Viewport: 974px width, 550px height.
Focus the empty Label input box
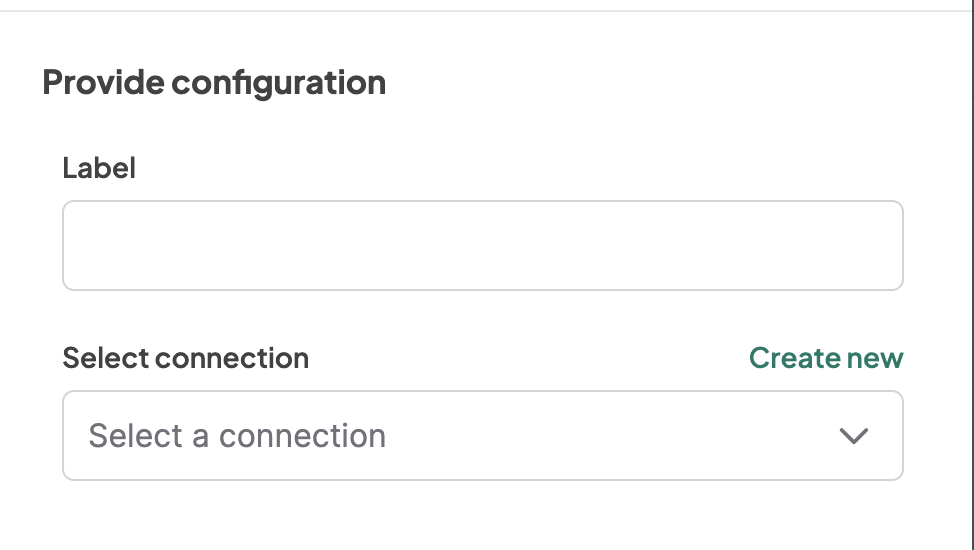pyautogui.click(x=482, y=246)
